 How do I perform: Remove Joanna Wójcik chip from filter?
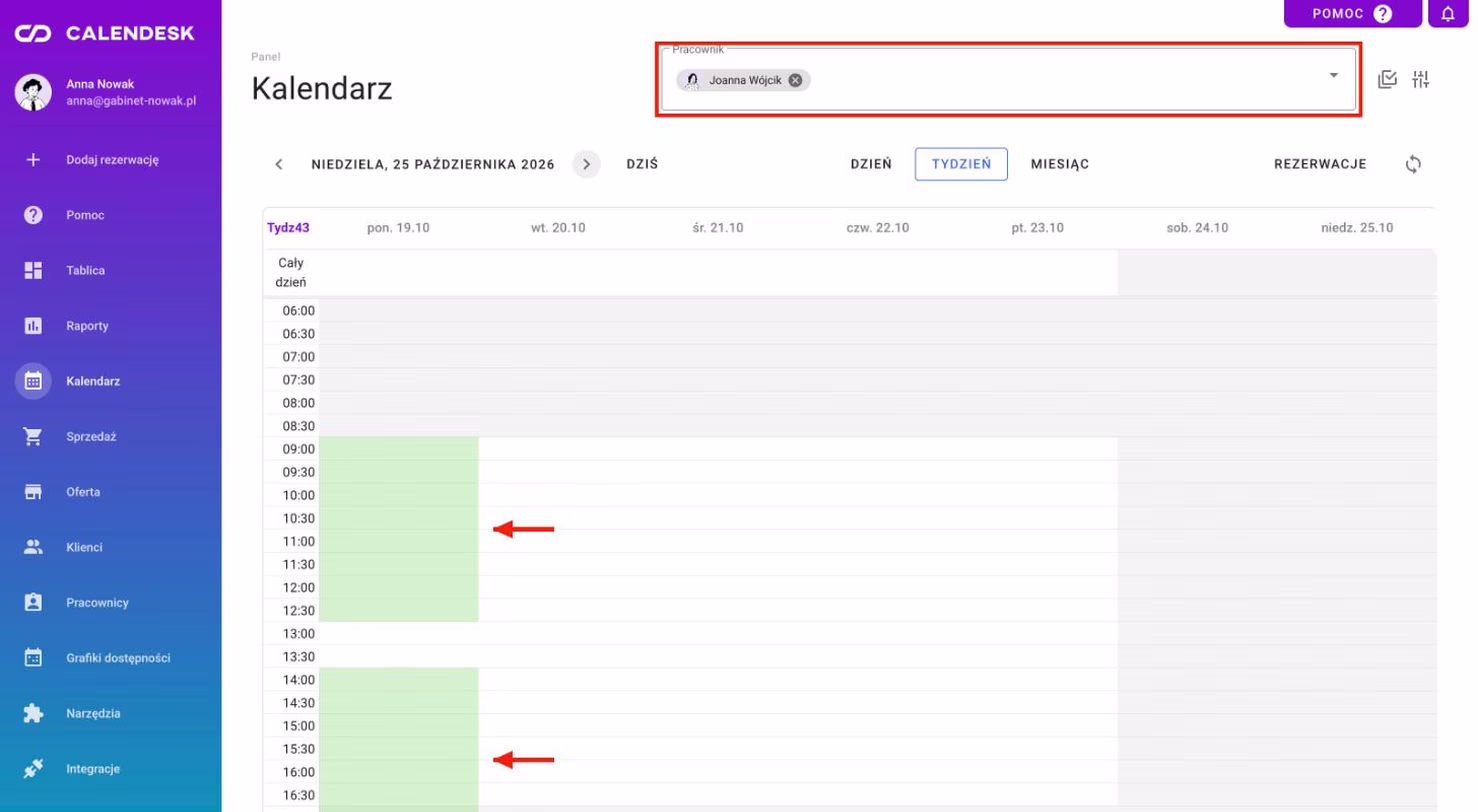[795, 80]
